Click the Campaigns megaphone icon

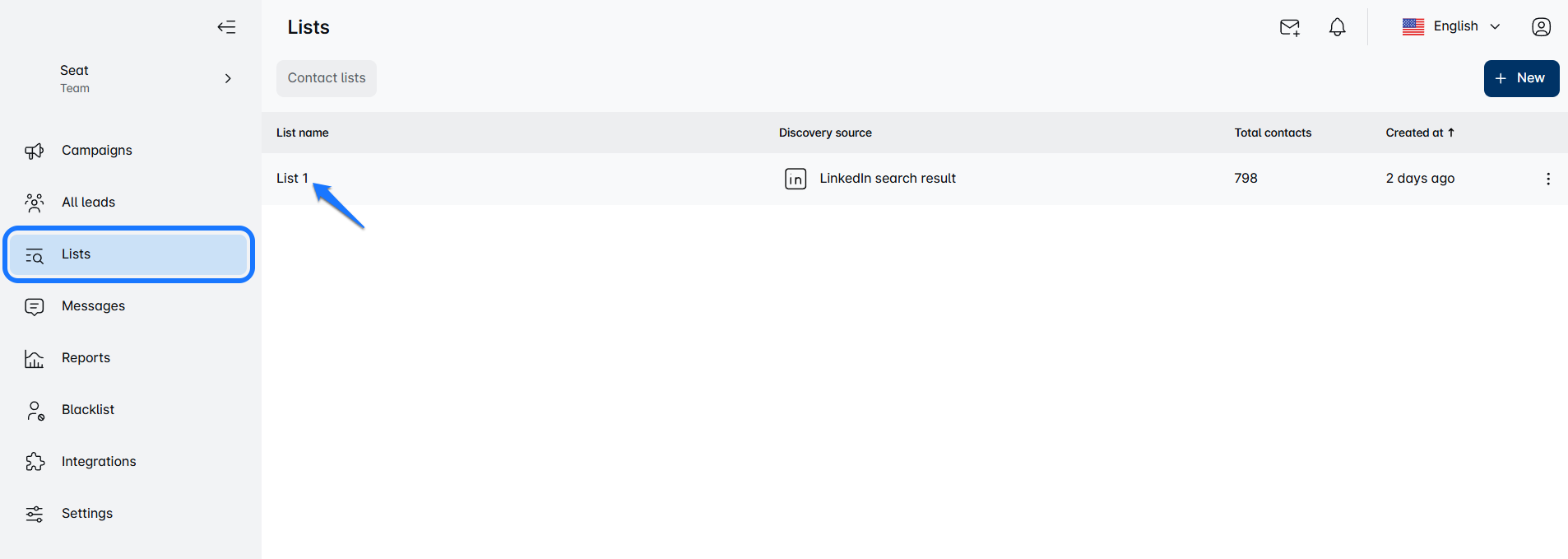tap(35, 151)
